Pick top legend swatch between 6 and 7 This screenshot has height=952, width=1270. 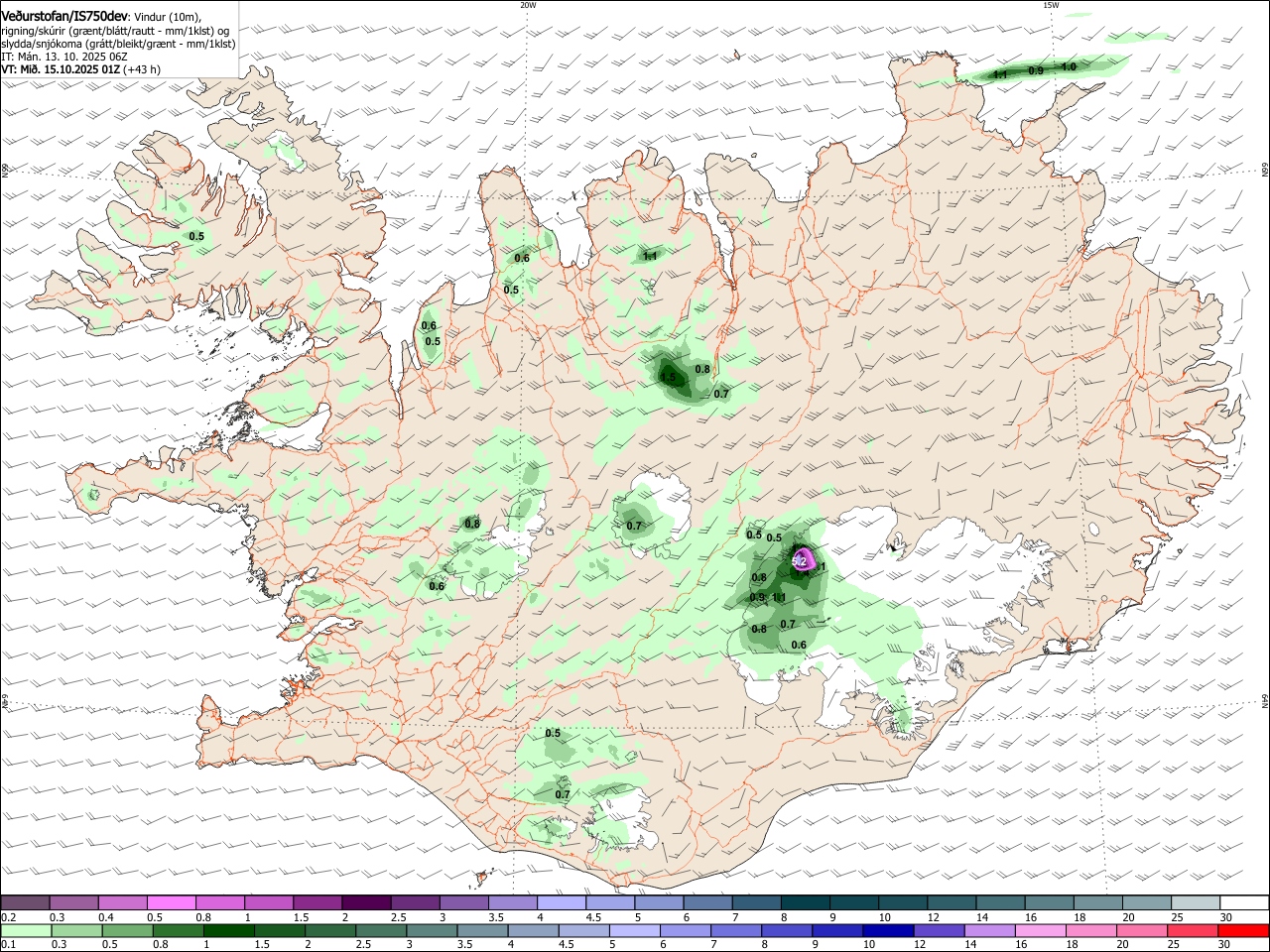706,902
